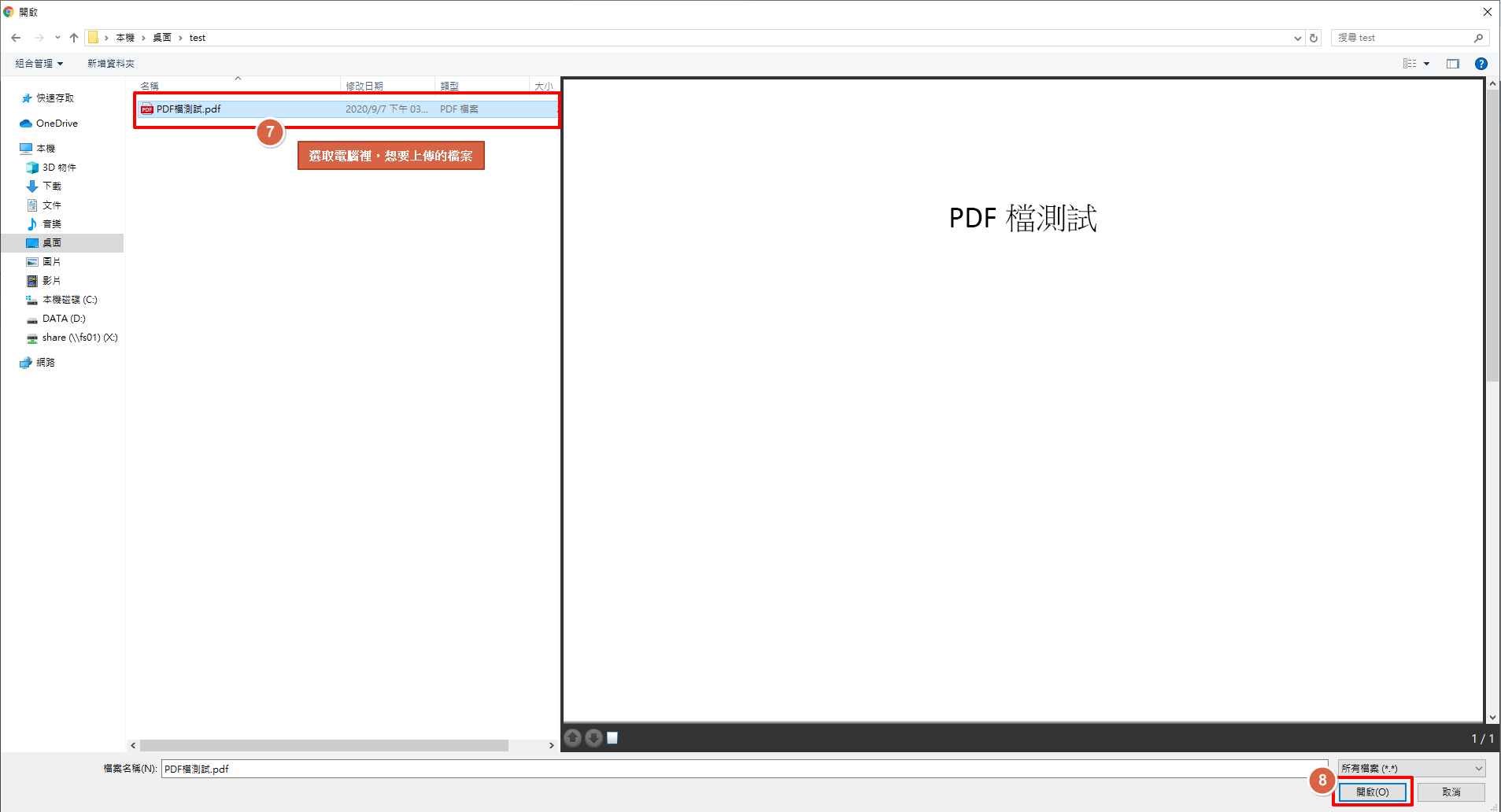
Task: Sort by the 修改日期 column header
Action: (364, 86)
